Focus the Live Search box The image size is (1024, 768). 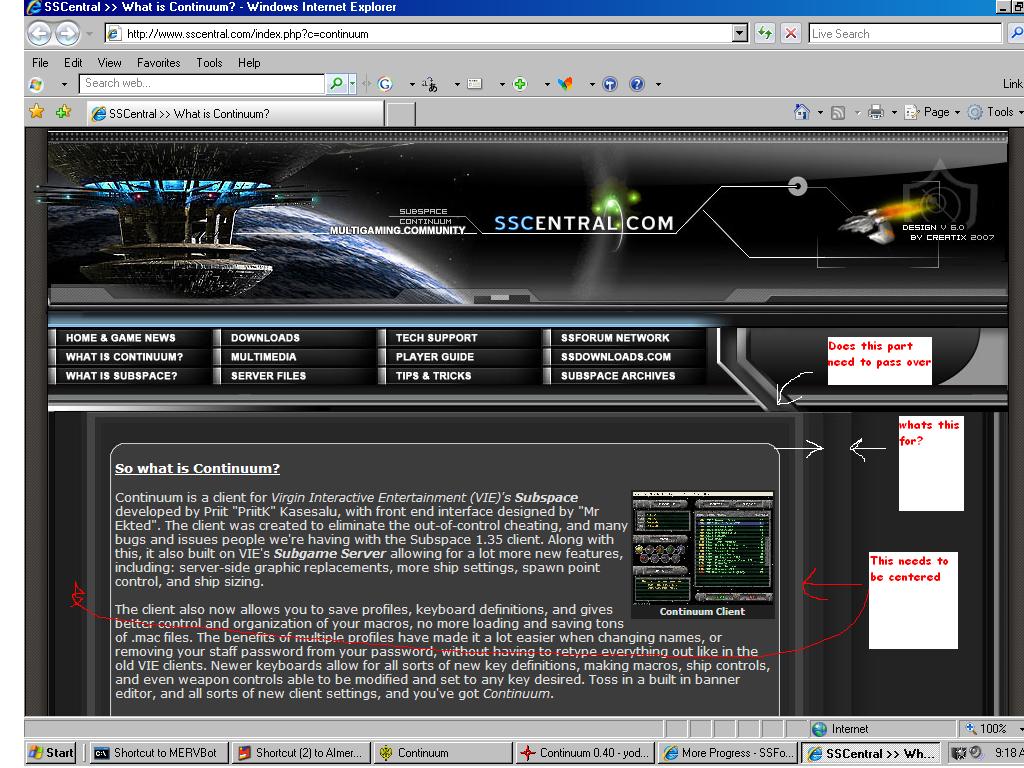(x=904, y=33)
